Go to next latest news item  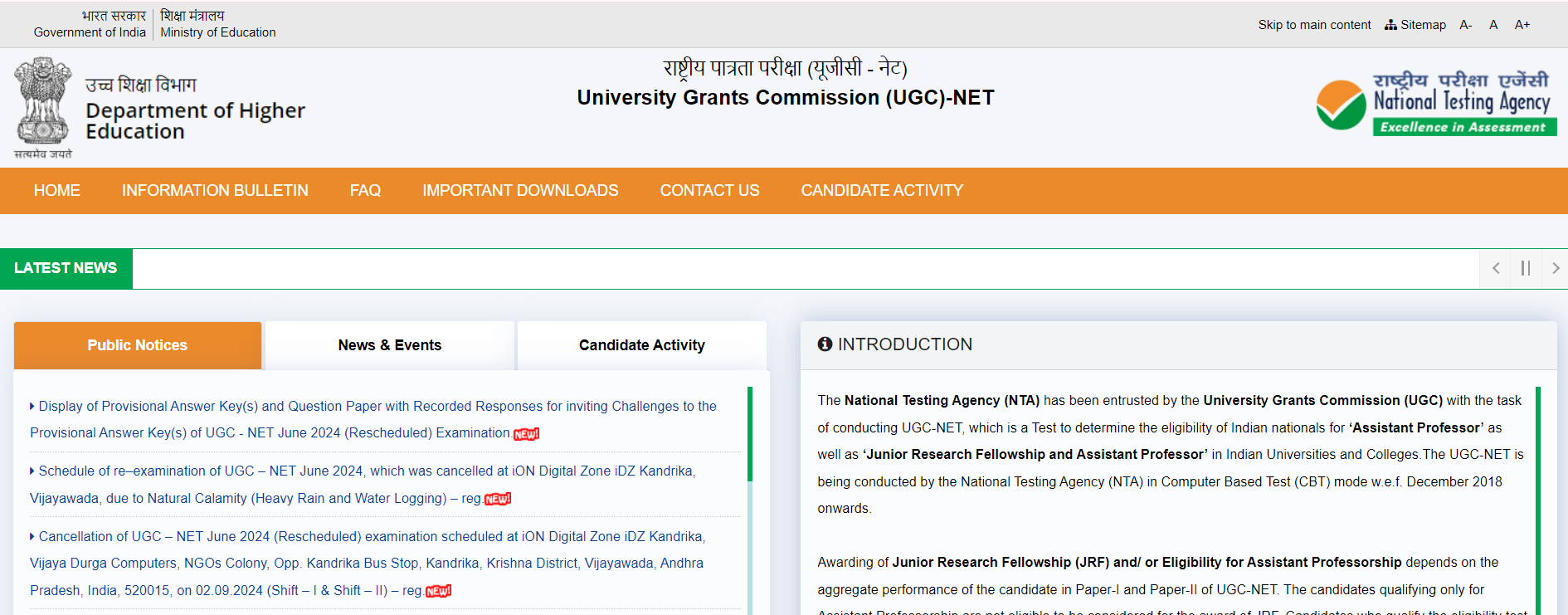coord(1555,268)
